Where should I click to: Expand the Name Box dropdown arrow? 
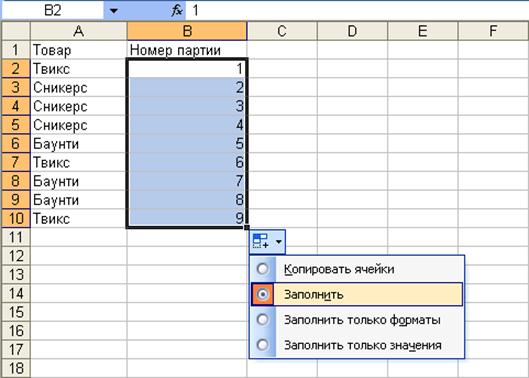click(114, 10)
